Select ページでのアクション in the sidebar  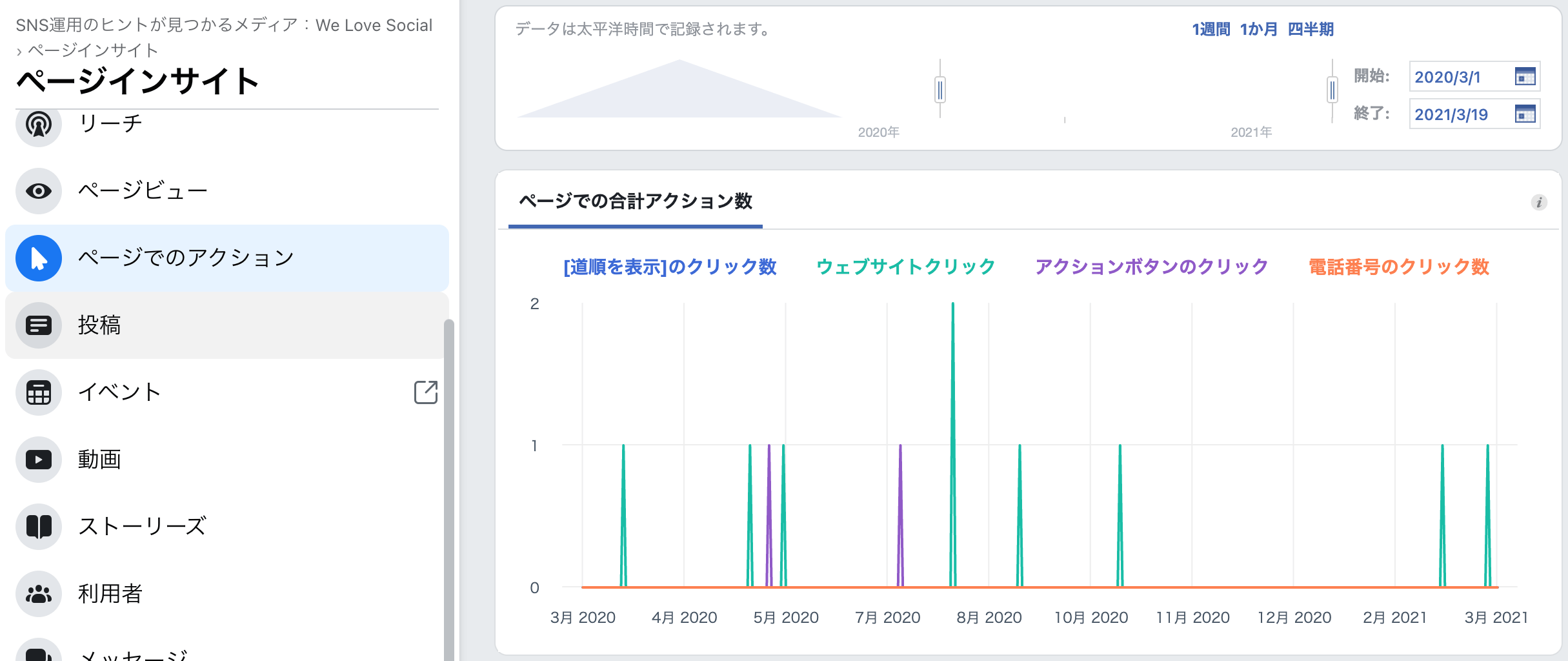[227, 258]
